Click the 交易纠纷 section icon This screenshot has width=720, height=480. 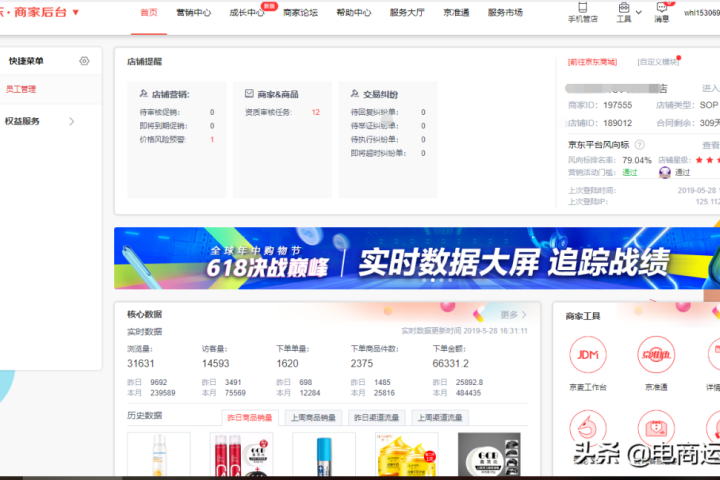(x=355, y=94)
